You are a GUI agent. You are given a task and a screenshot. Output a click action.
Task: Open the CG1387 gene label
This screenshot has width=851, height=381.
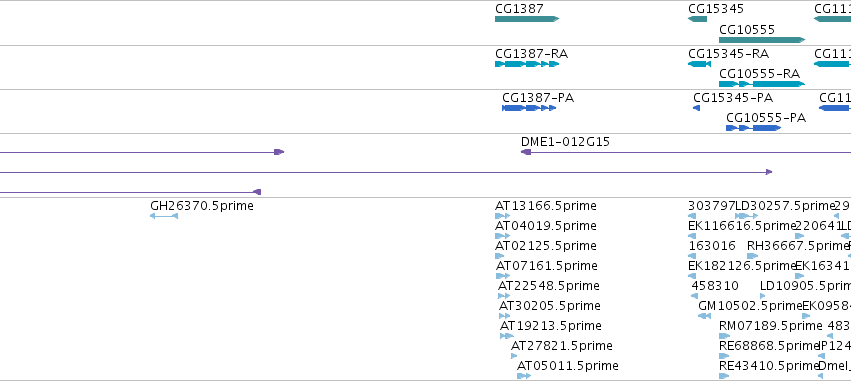519,9
